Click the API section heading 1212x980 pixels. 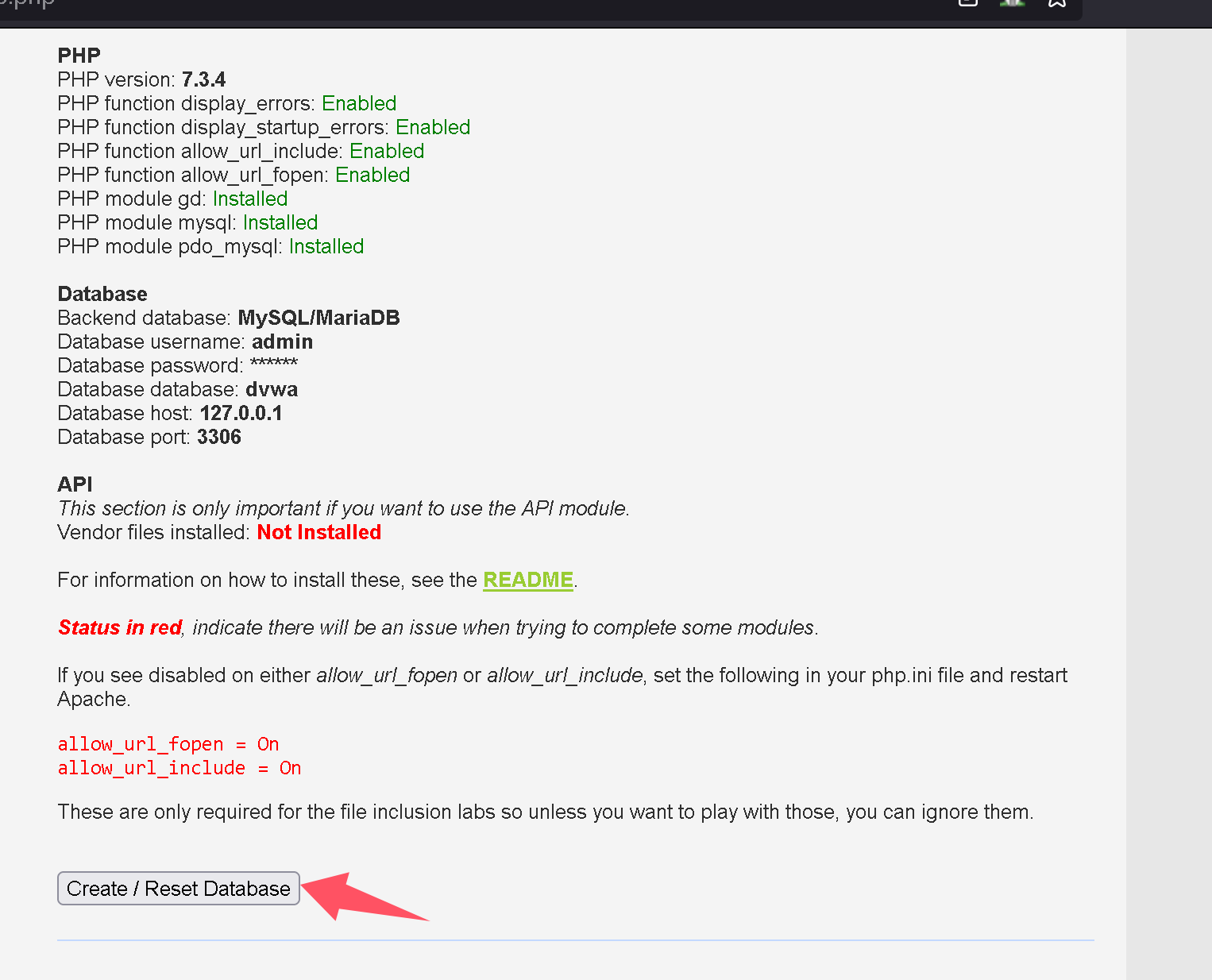pos(75,484)
